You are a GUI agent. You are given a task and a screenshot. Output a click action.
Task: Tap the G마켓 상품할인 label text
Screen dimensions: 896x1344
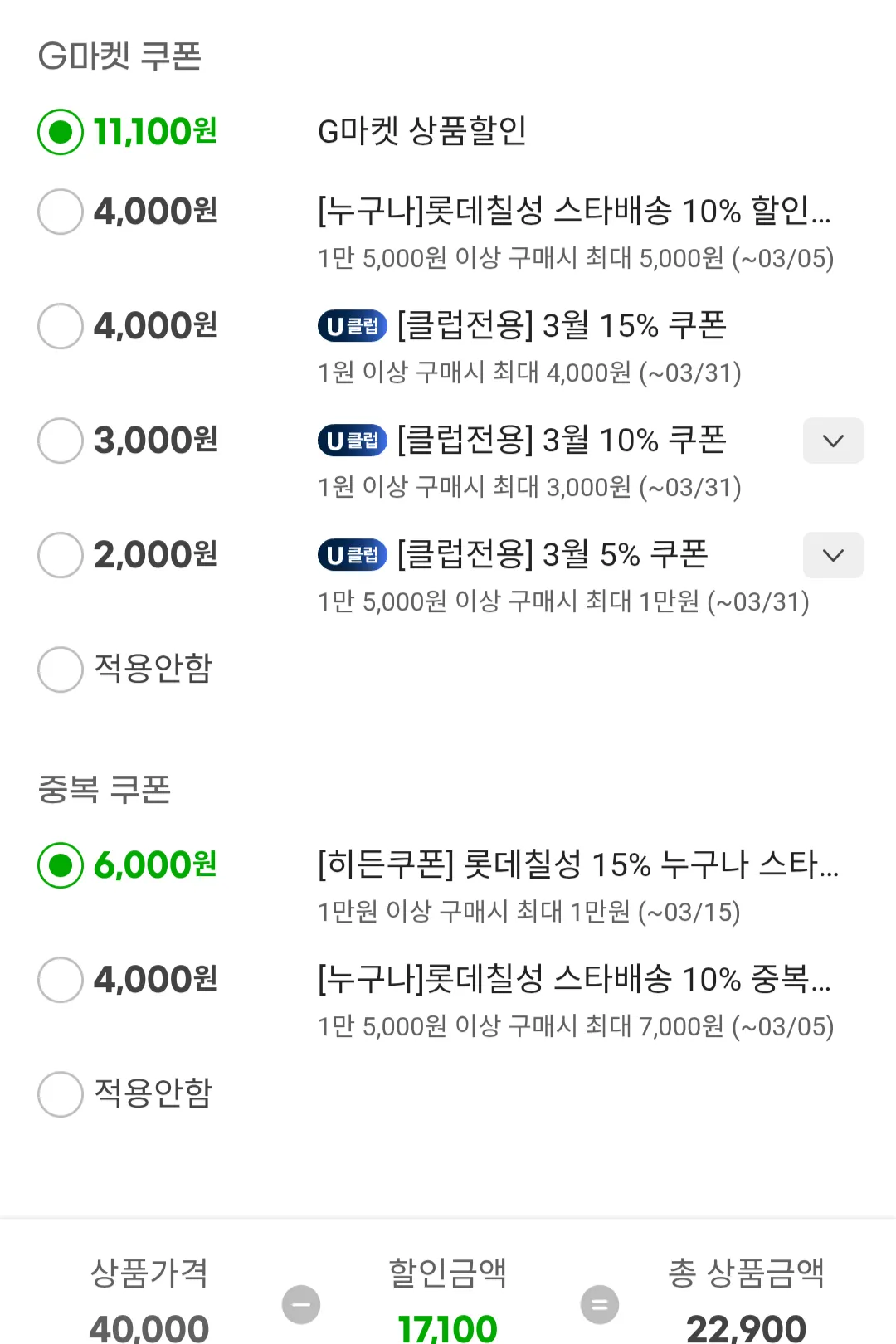coord(422,131)
